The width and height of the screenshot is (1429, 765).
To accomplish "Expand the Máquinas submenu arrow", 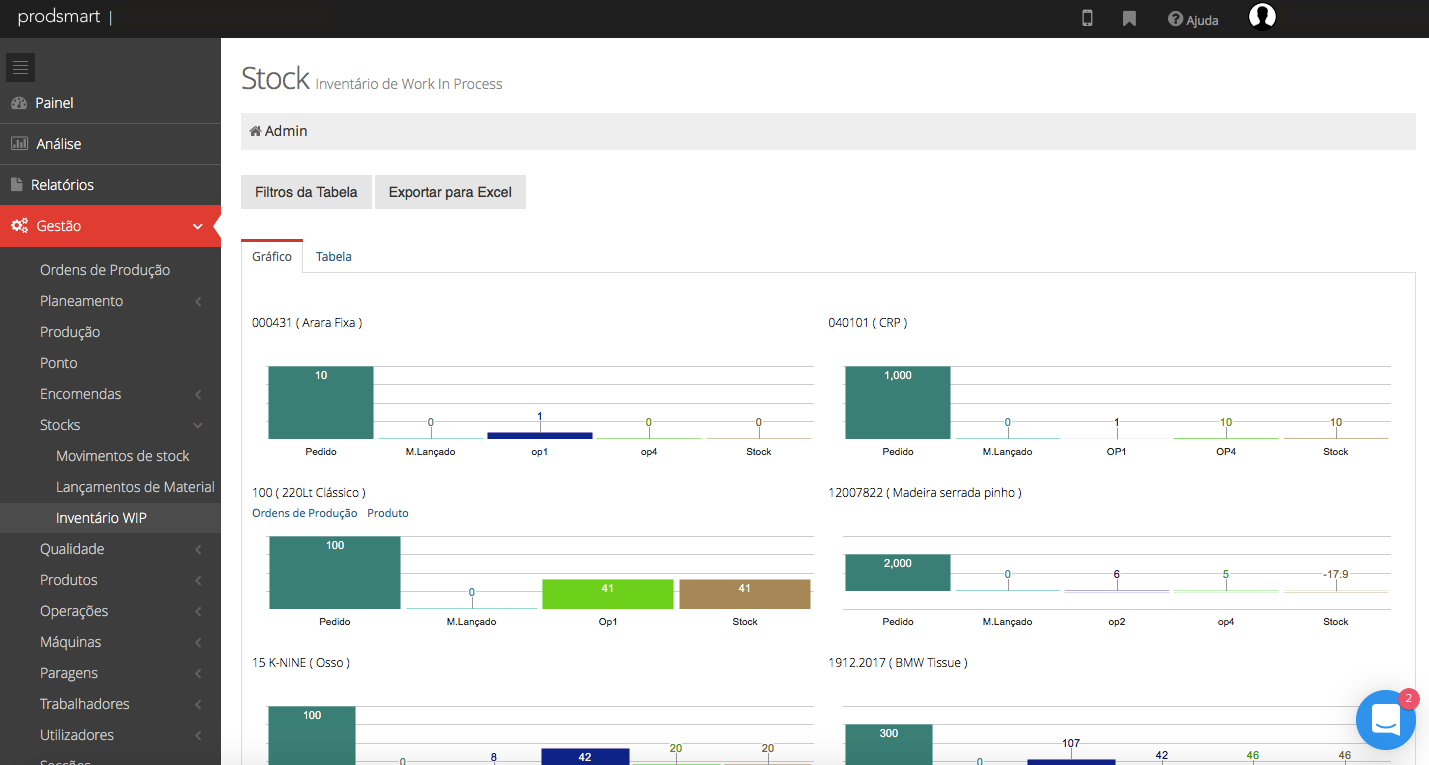I will [x=198, y=643].
